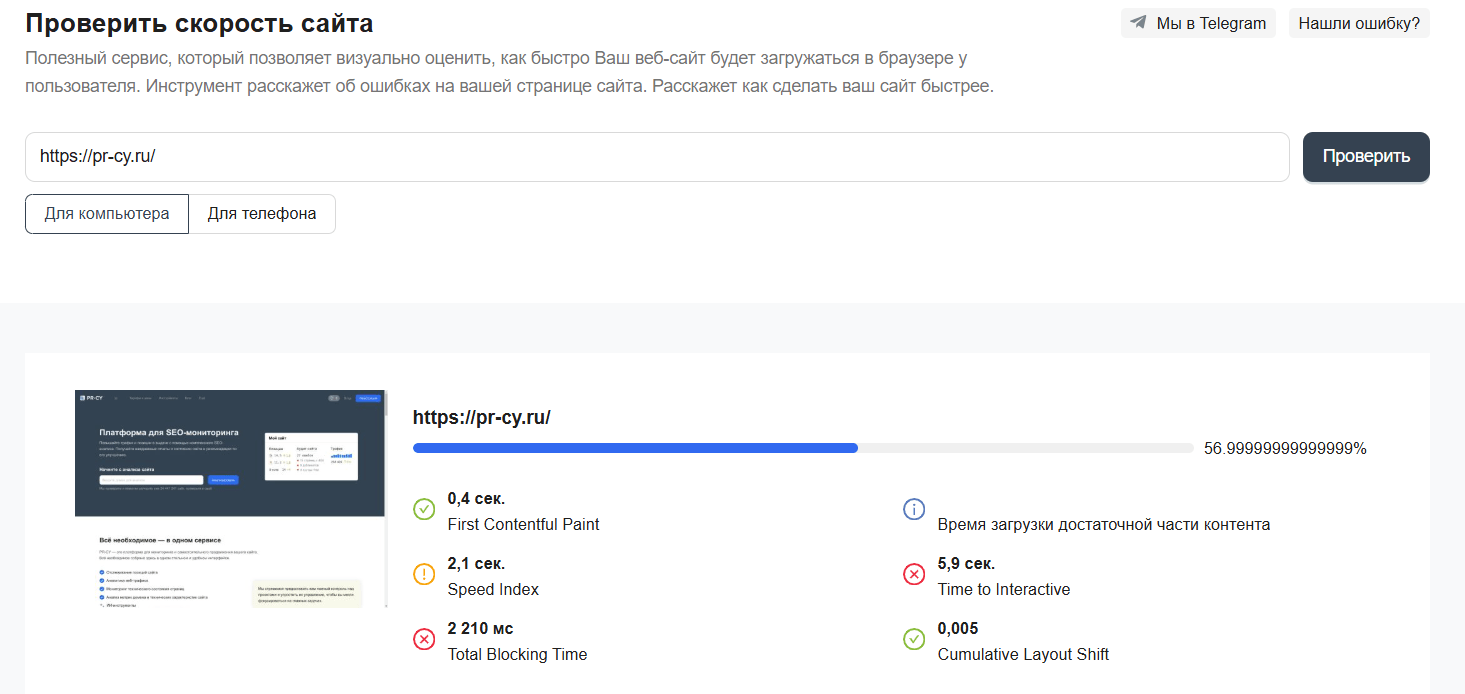Click red cross icon beside Time to Interactive
This screenshot has height=694, width=1465.
point(914,574)
